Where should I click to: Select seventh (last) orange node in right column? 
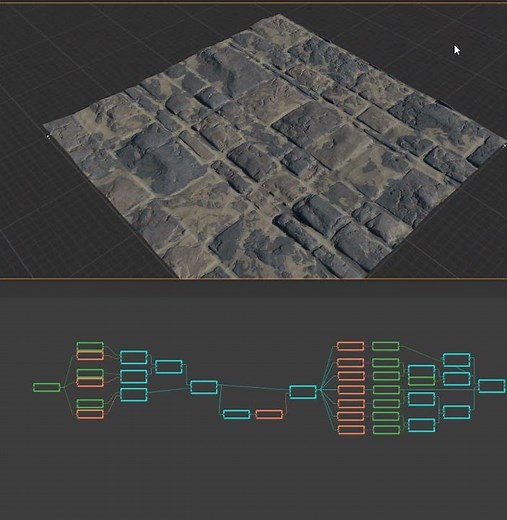(351, 430)
